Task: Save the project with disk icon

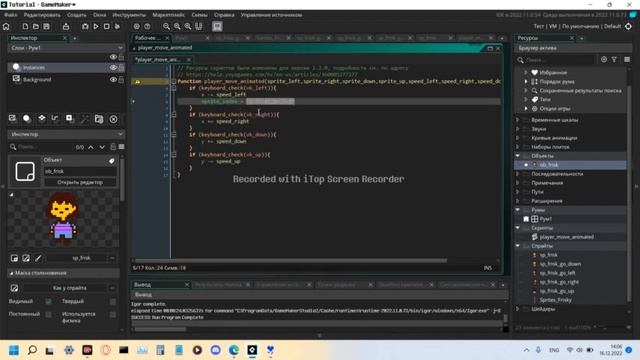Action: coord(47,27)
